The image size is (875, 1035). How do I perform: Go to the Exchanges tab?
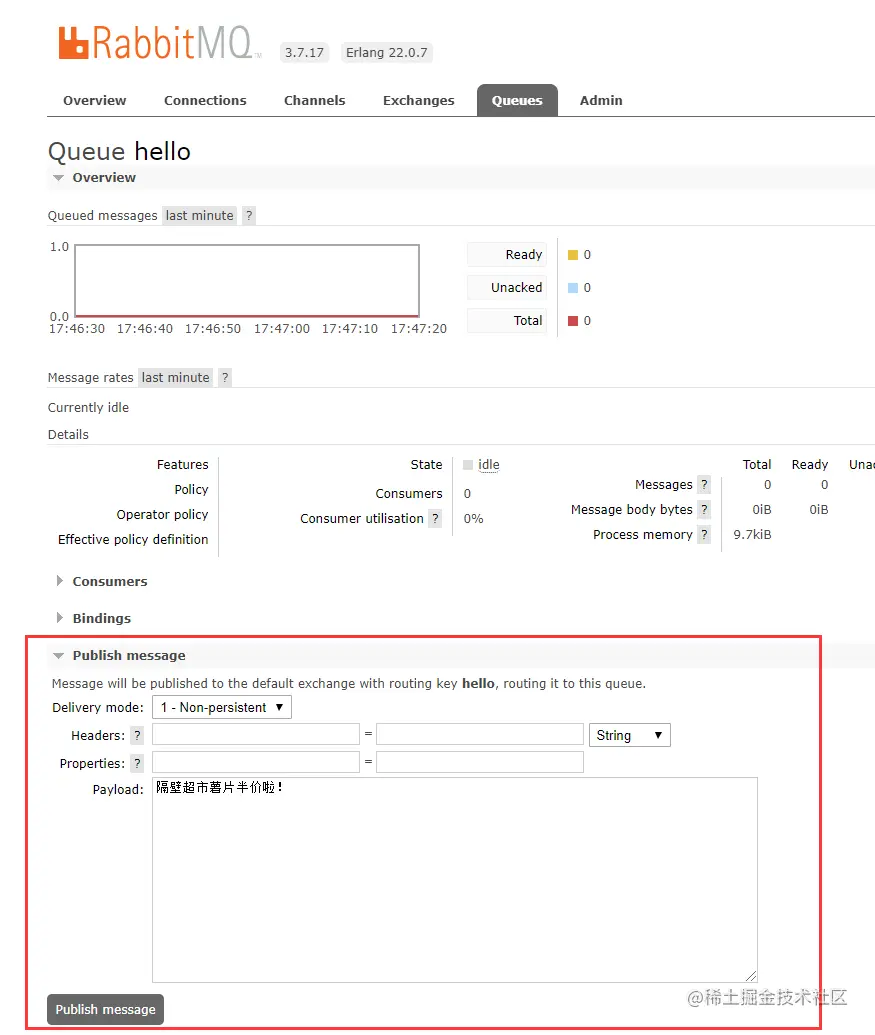tap(418, 100)
